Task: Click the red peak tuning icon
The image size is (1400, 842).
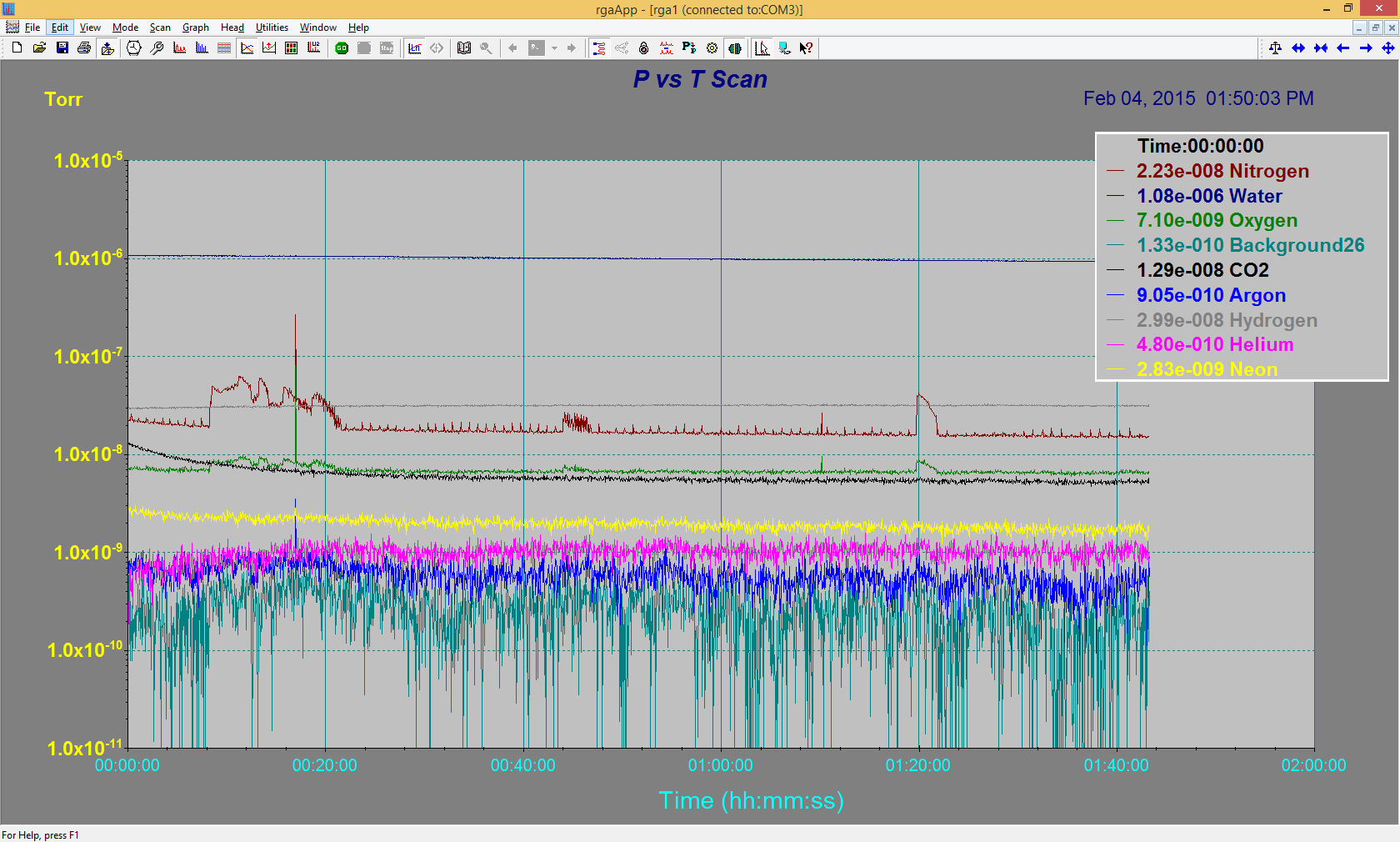Action: 666,48
